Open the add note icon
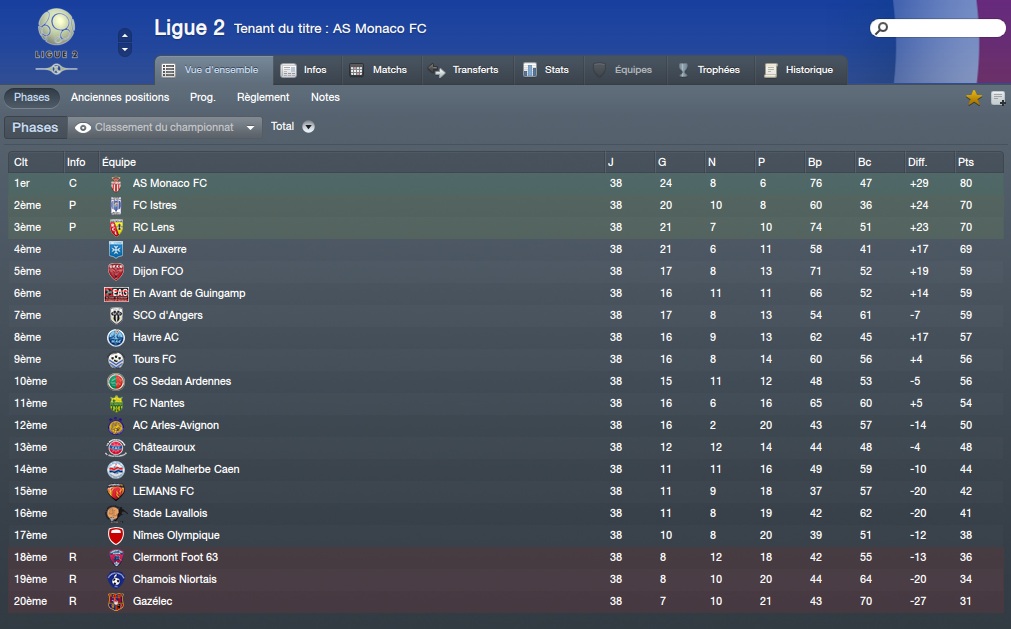Viewport: 1011px width, 629px height. click(998, 98)
